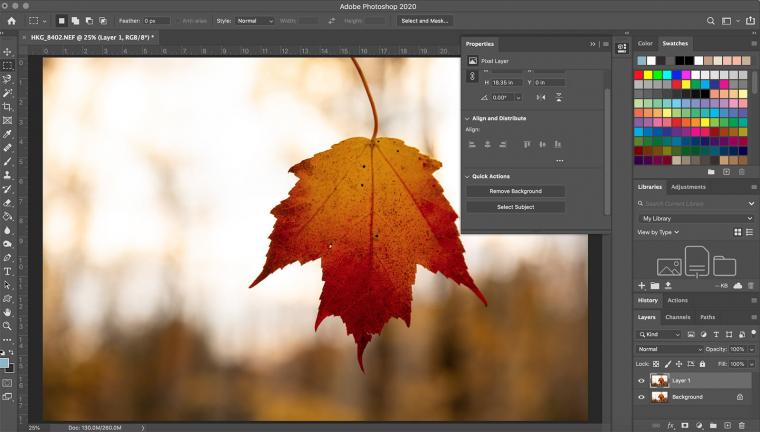Select the Move tool
760x432 pixels.
point(7,52)
